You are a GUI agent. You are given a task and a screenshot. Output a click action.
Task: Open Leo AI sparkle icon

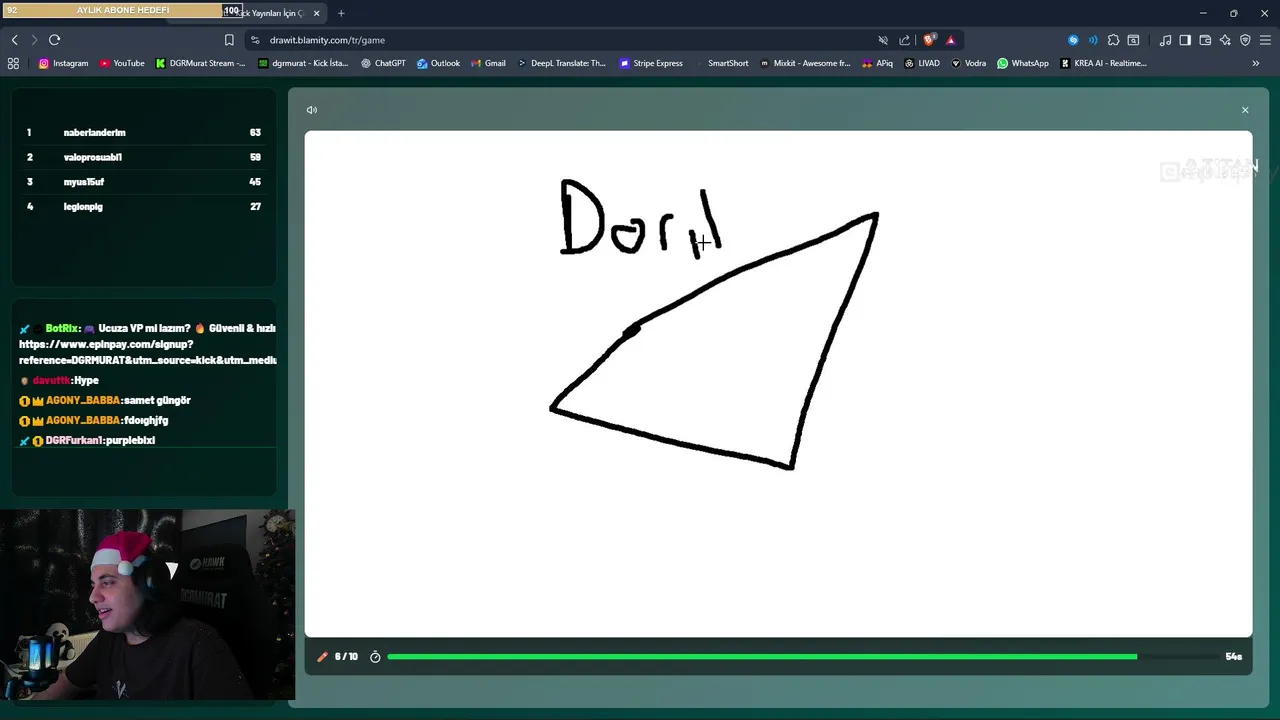pyautogui.click(x=1225, y=40)
